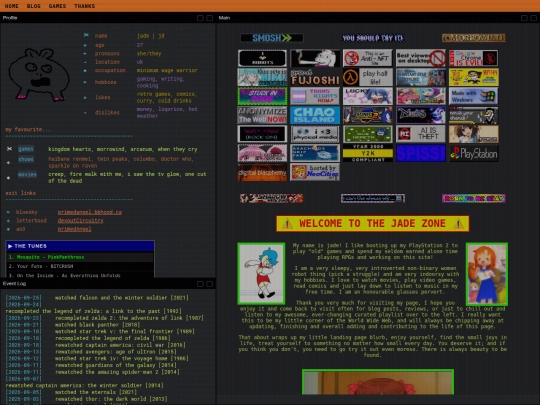Select the movies tab under my favourite

(x=27, y=175)
